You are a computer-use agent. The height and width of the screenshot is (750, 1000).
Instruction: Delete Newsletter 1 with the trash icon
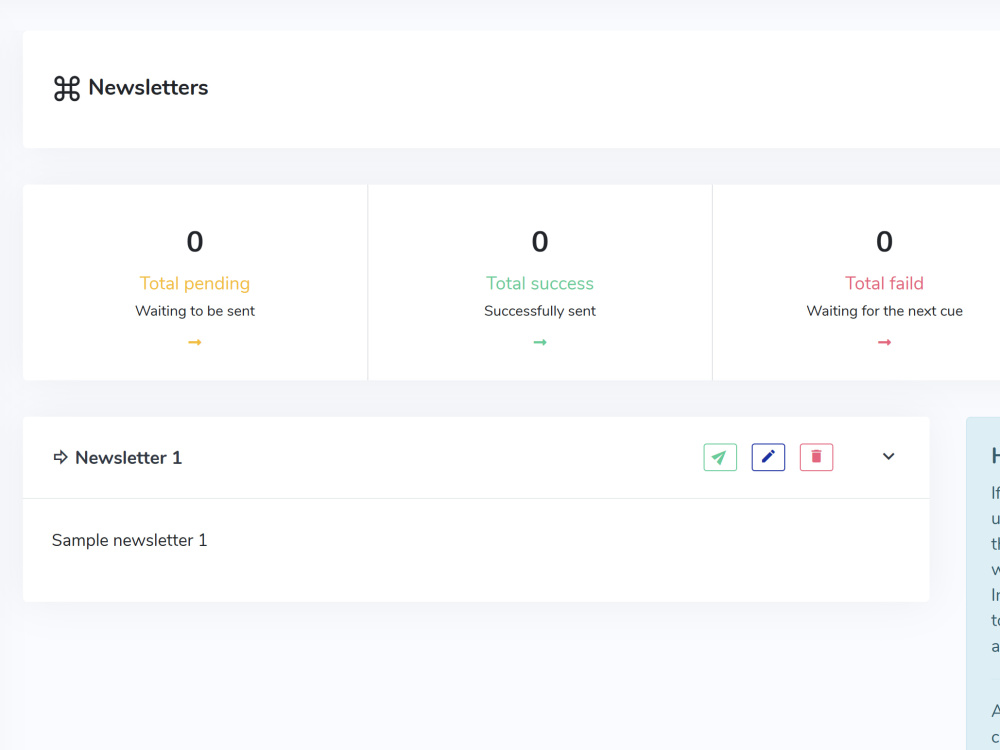816,457
